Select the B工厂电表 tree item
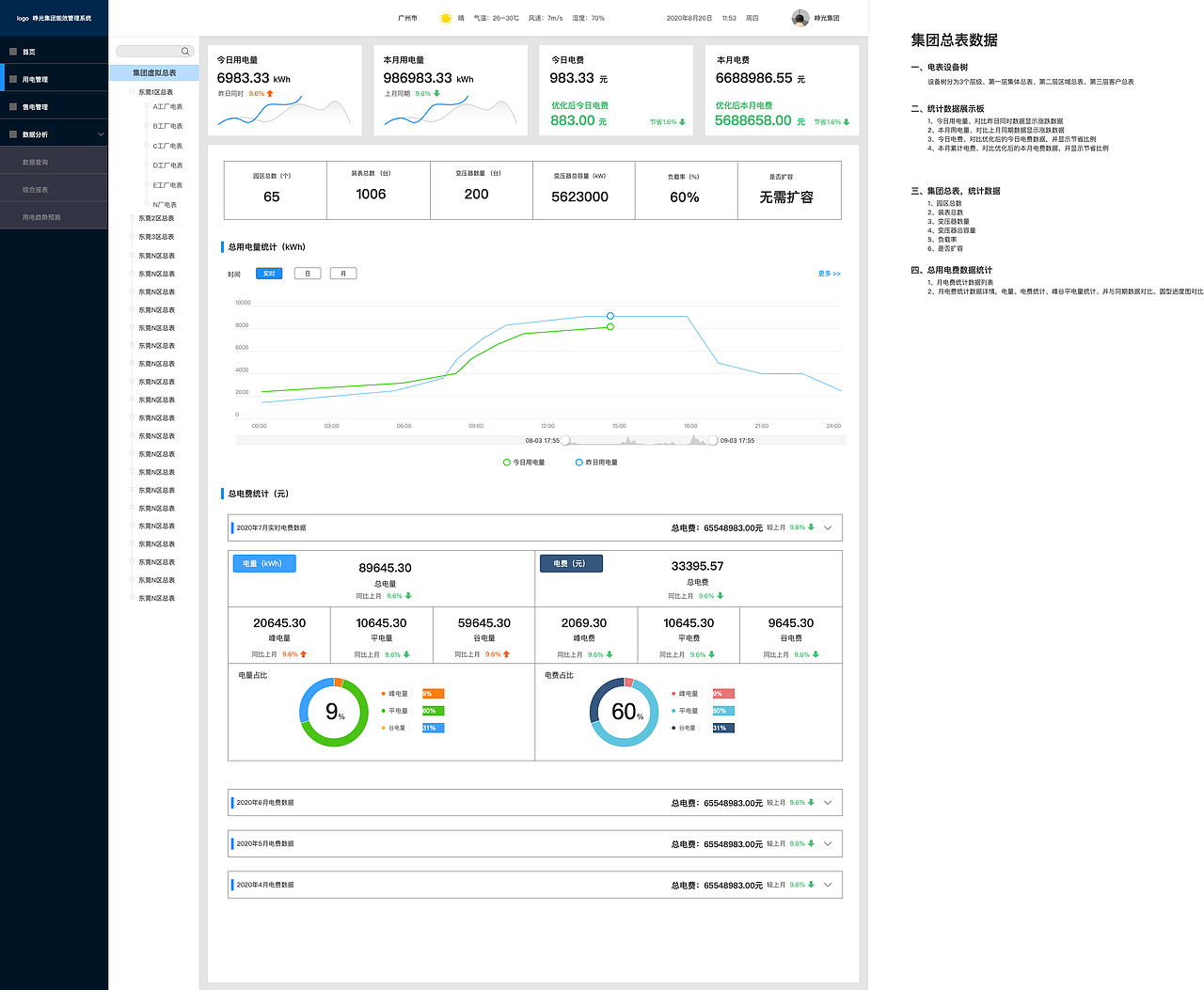This screenshot has width=1204, height=990. coord(167,126)
